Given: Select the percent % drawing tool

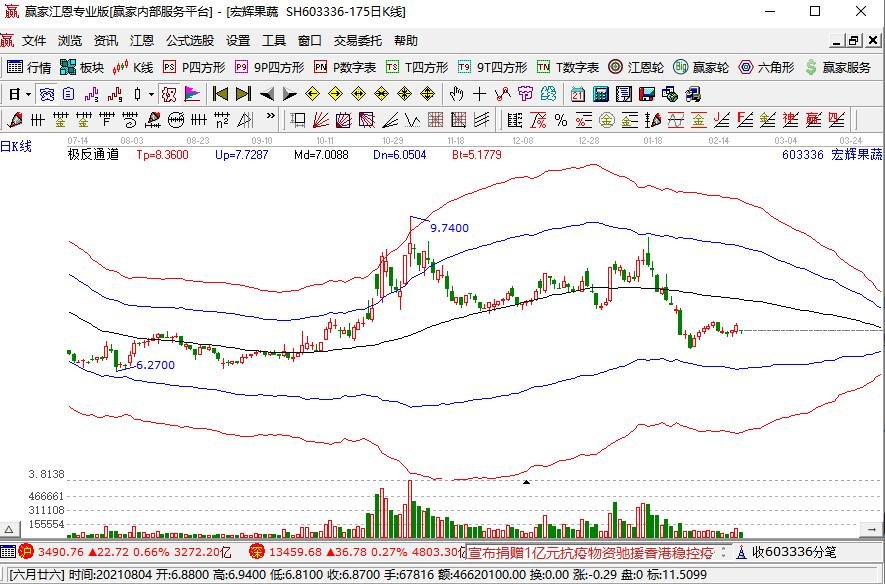Looking at the screenshot, I should (560, 120).
